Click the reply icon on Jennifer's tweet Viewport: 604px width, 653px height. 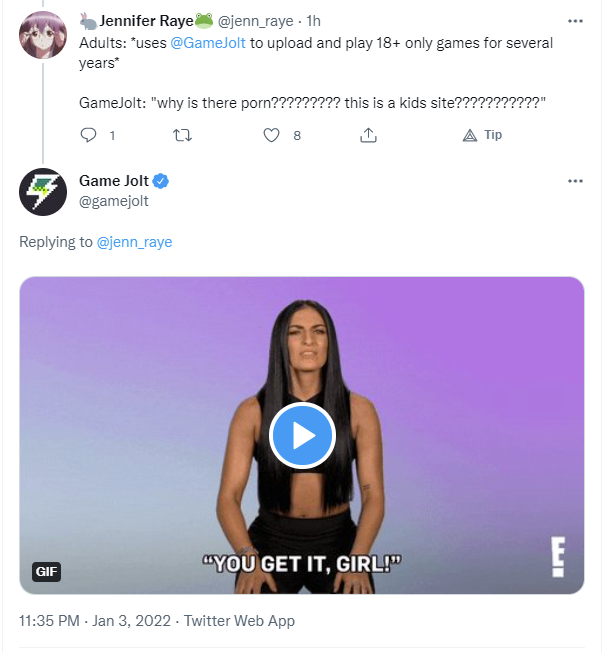88,135
